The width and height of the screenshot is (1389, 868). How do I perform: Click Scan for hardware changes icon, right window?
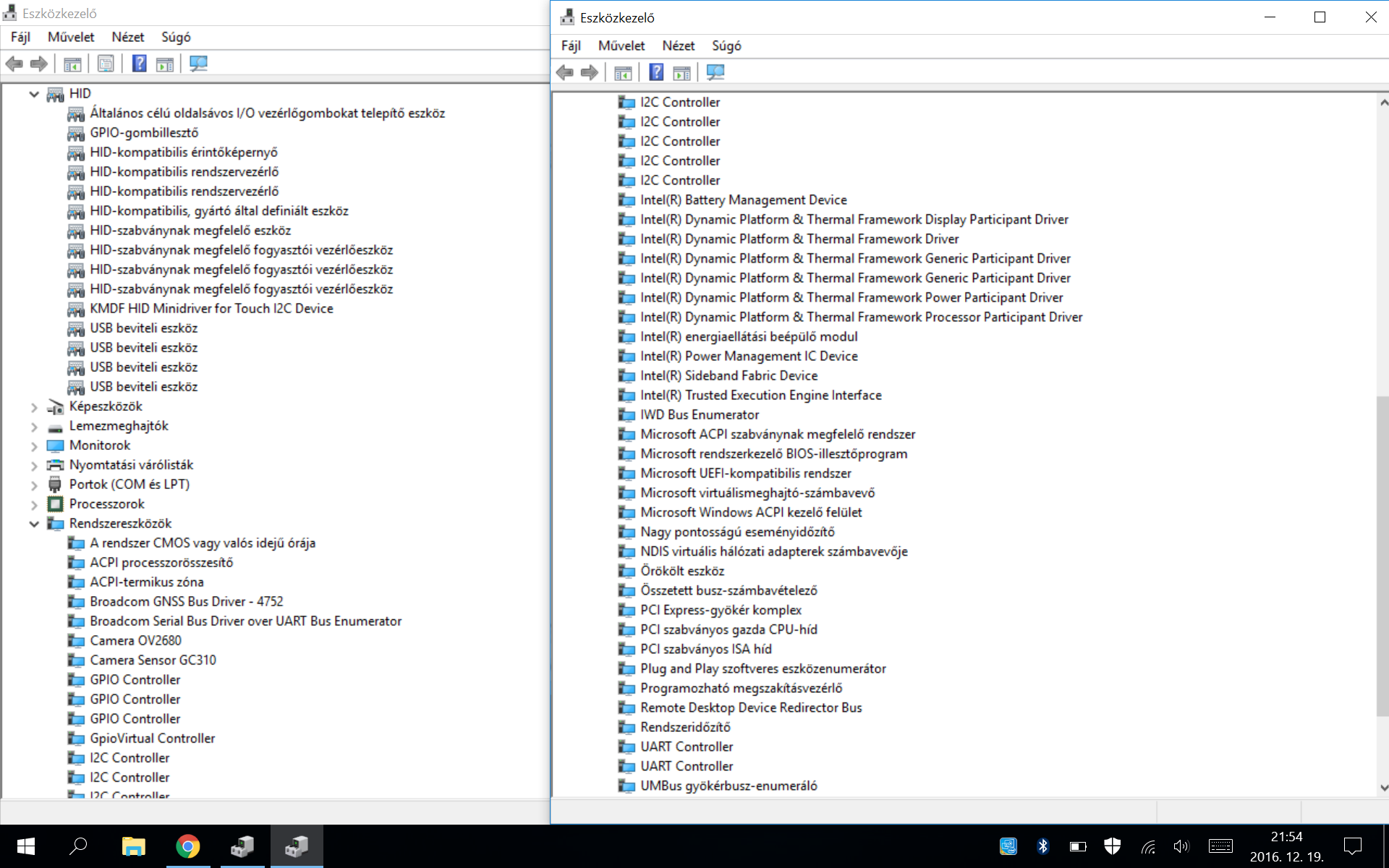(x=715, y=72)
